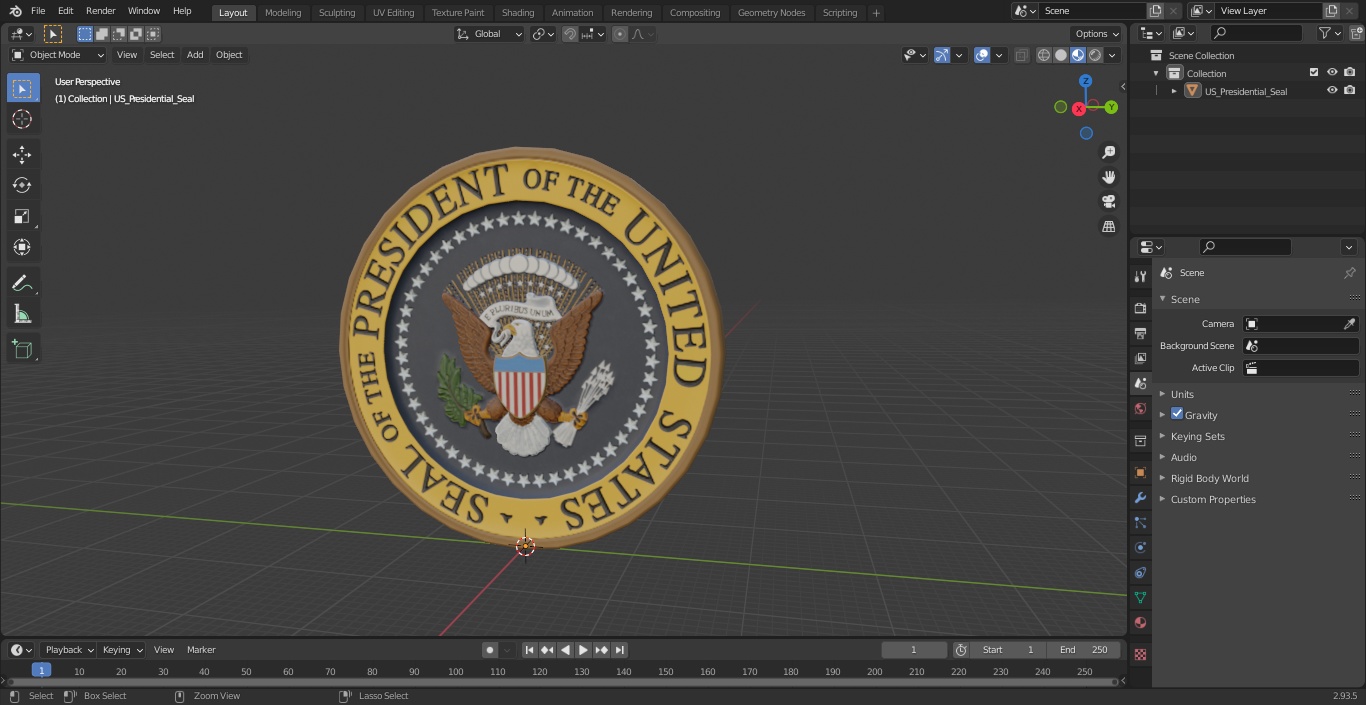Screen dimensions: 1366x705
Task: Open the File menu
Action: (38, 11)
